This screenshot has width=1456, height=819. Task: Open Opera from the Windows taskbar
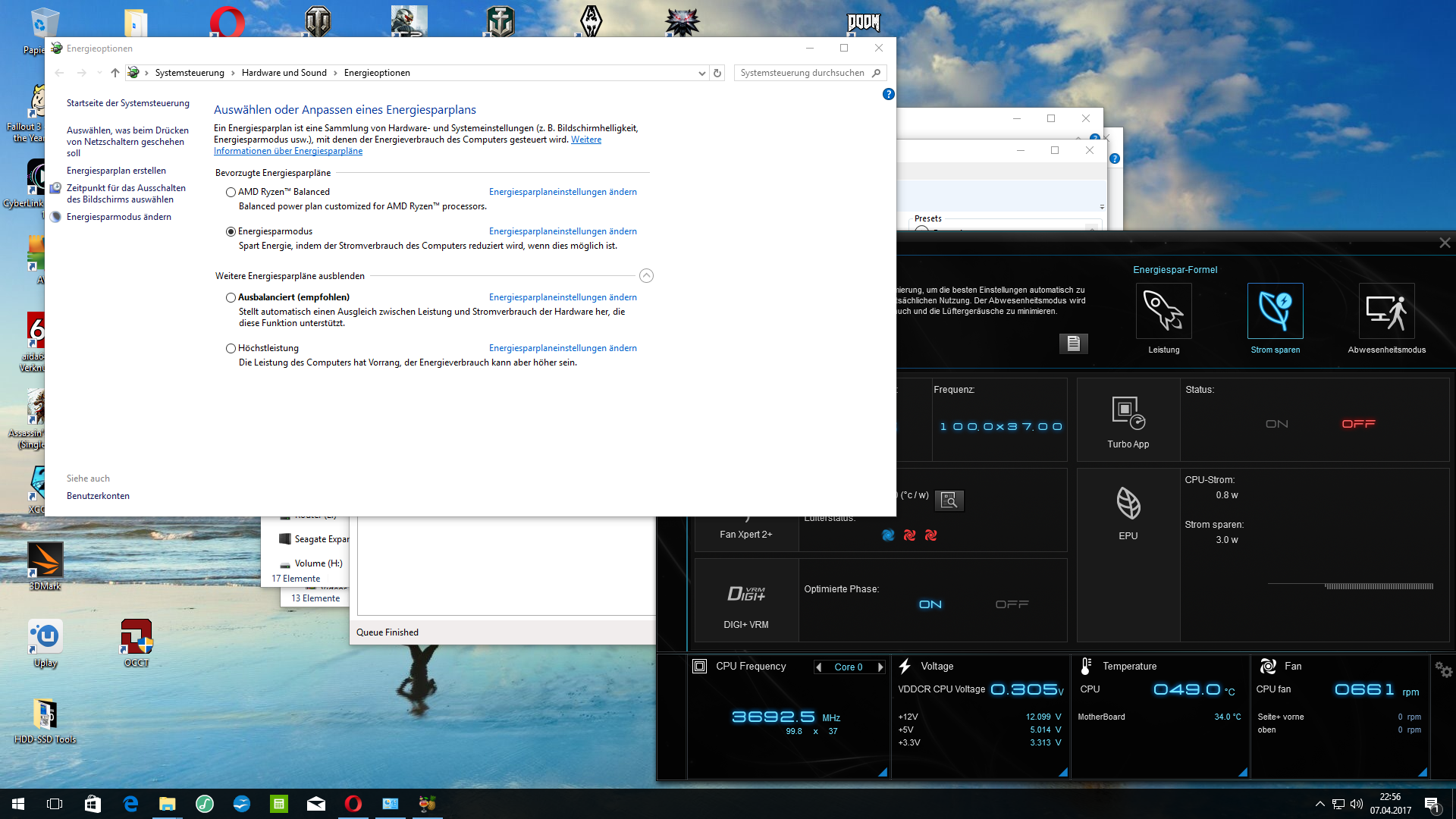coord(353,804)
